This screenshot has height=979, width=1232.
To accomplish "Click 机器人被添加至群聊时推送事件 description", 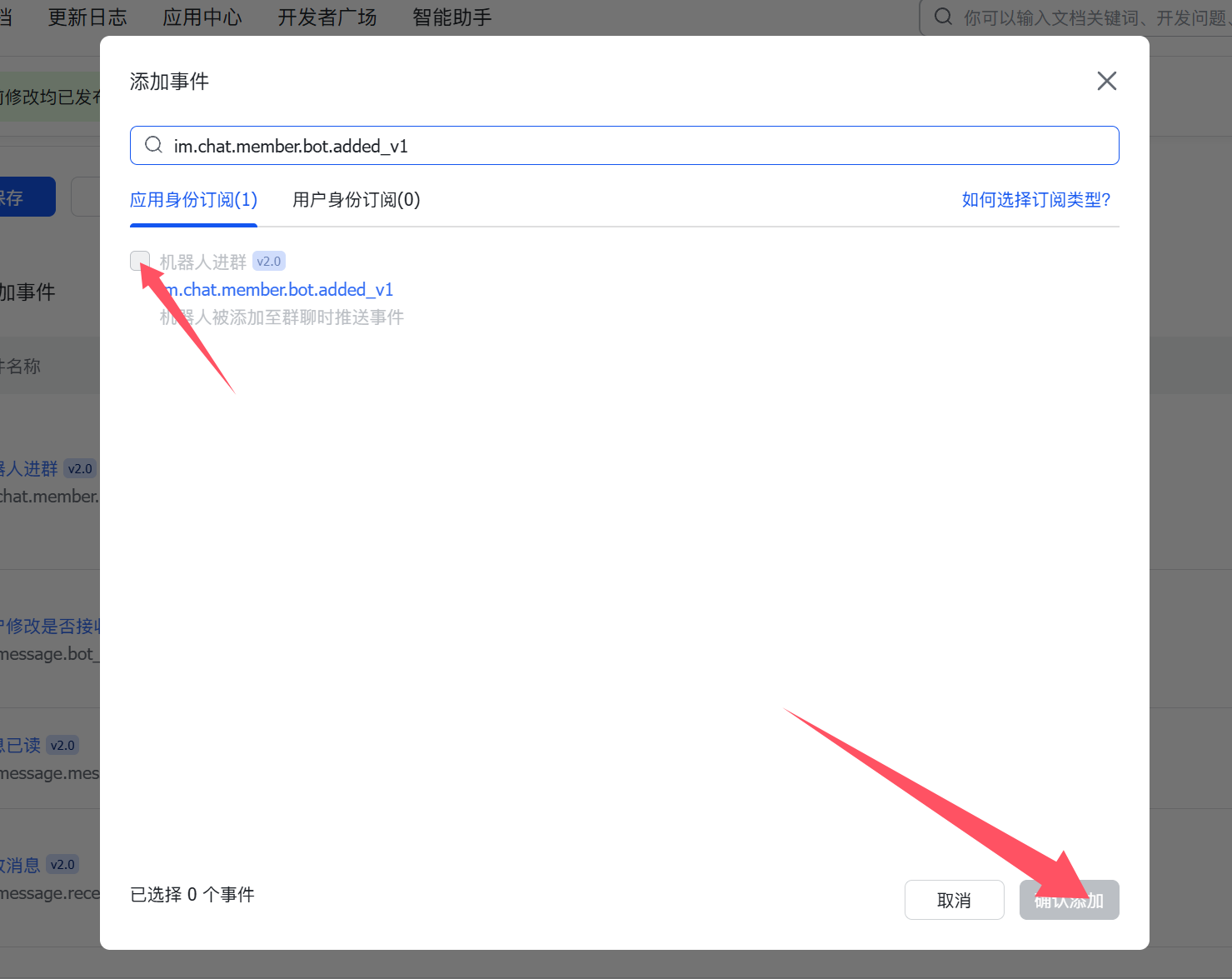I will (282, 317).
